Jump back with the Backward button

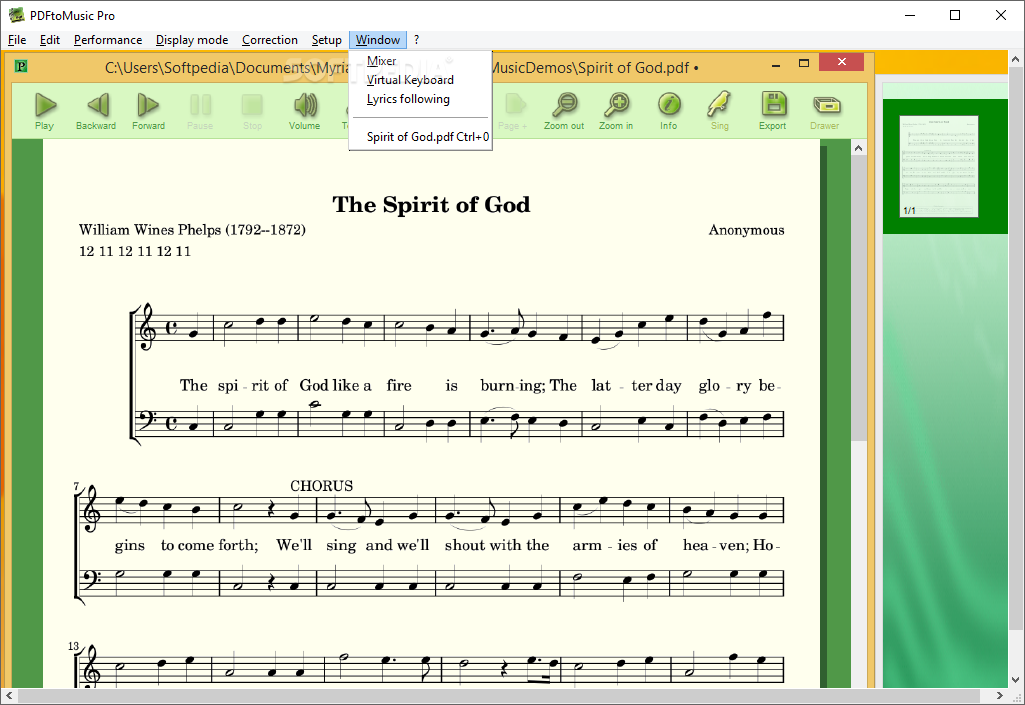(x=96, y=111)
